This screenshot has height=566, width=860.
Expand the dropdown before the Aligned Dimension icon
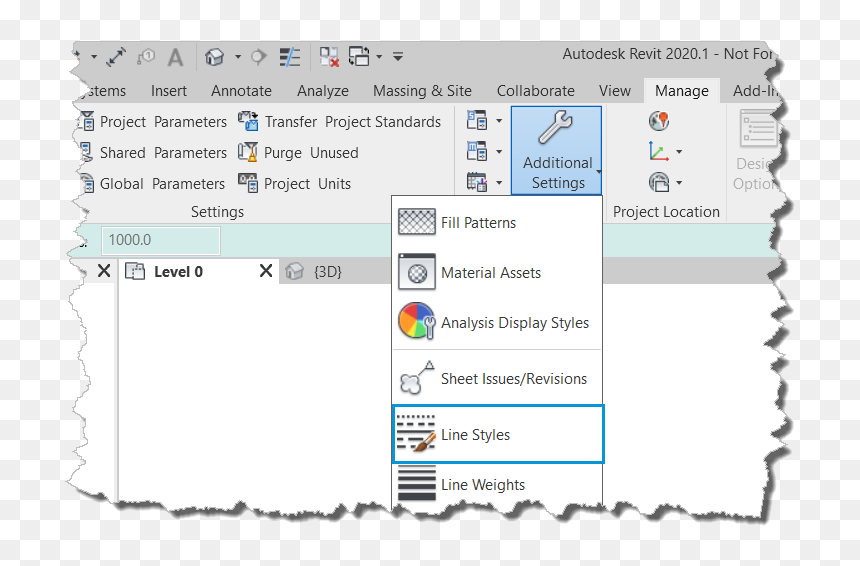click(94, 57)
